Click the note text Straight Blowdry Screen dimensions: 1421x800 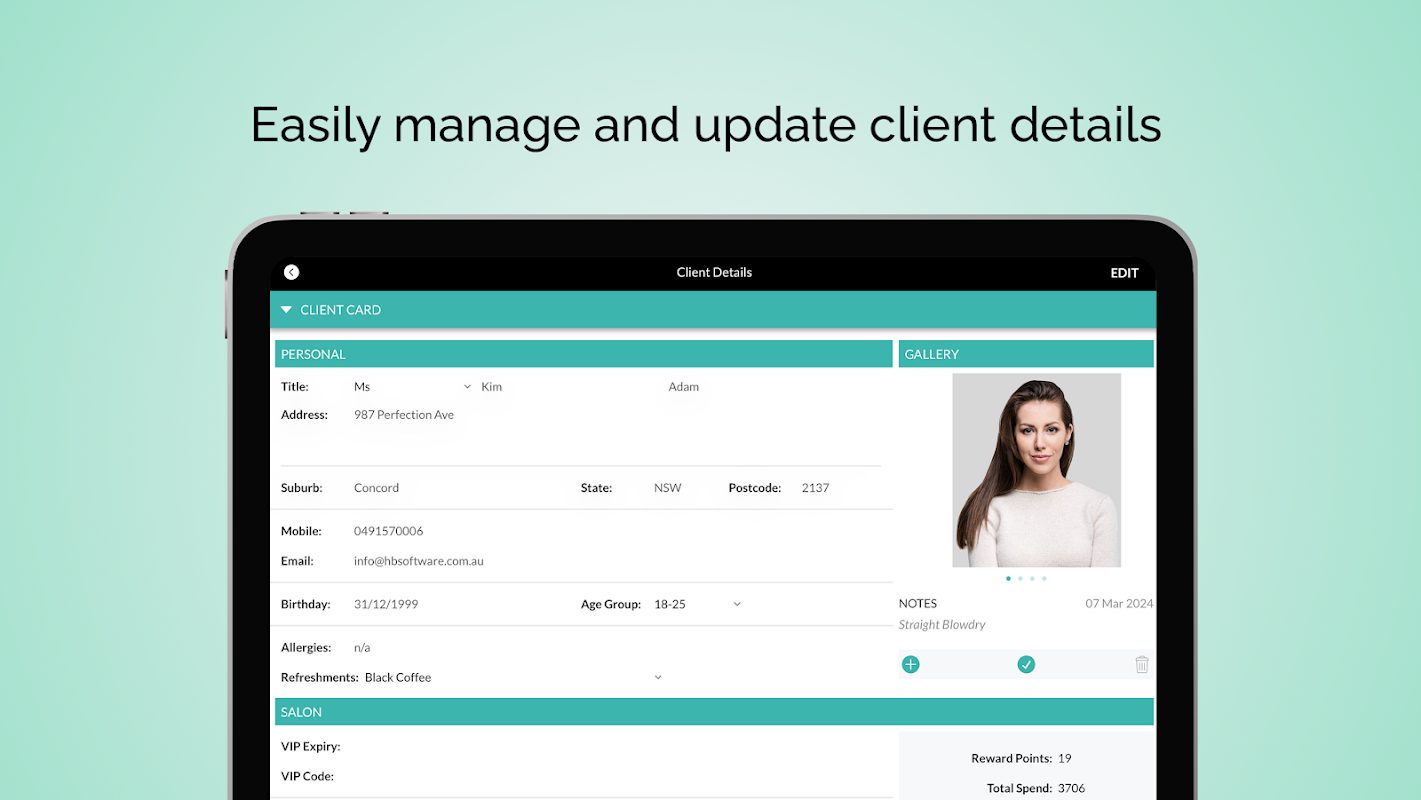[x=942, y=625]
